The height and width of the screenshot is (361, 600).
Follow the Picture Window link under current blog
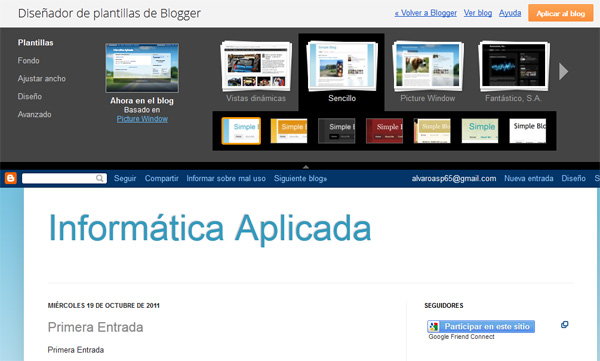point(142,119)
